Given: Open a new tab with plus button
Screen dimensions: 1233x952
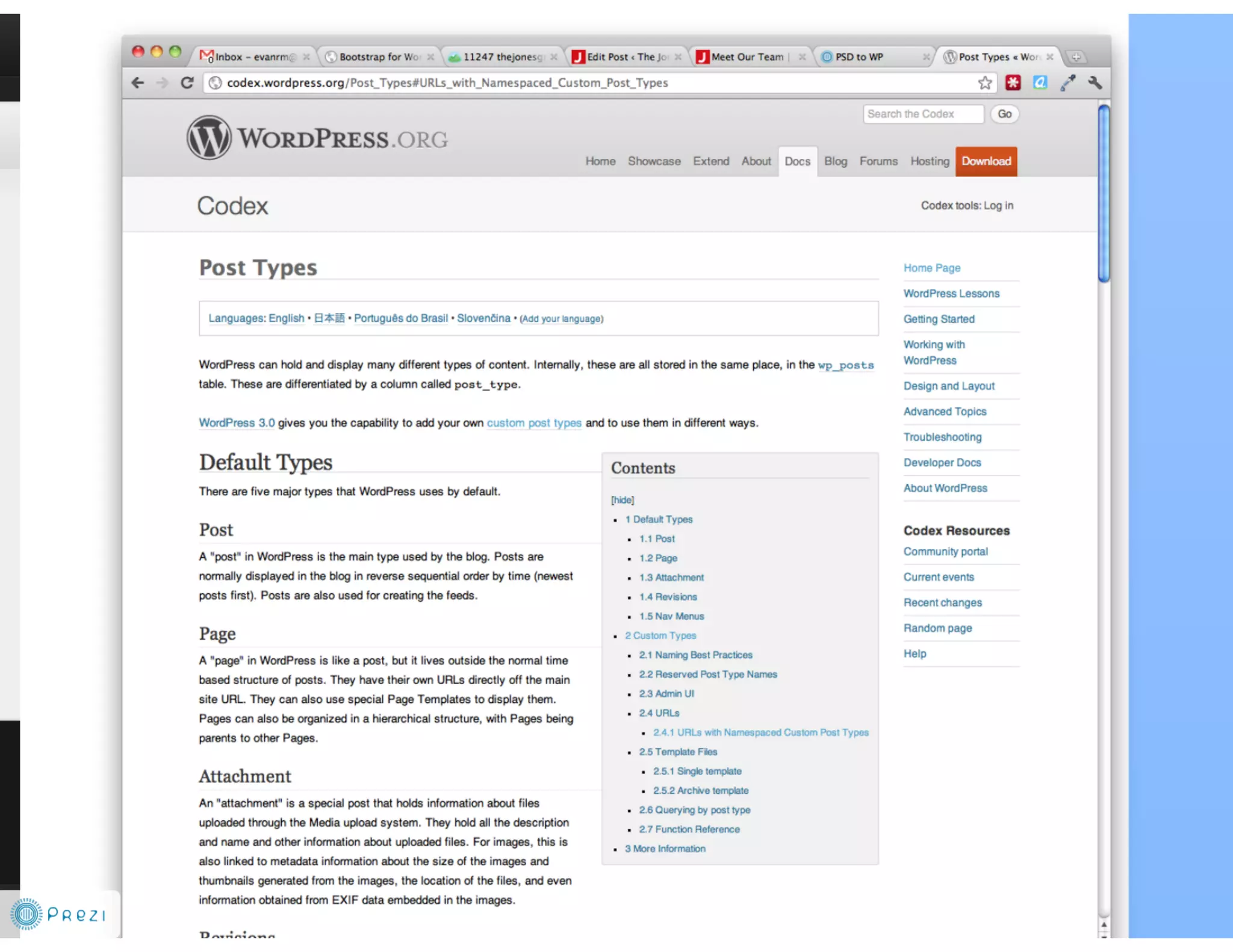Looking at the screenshot, I should pos(1076,57).
